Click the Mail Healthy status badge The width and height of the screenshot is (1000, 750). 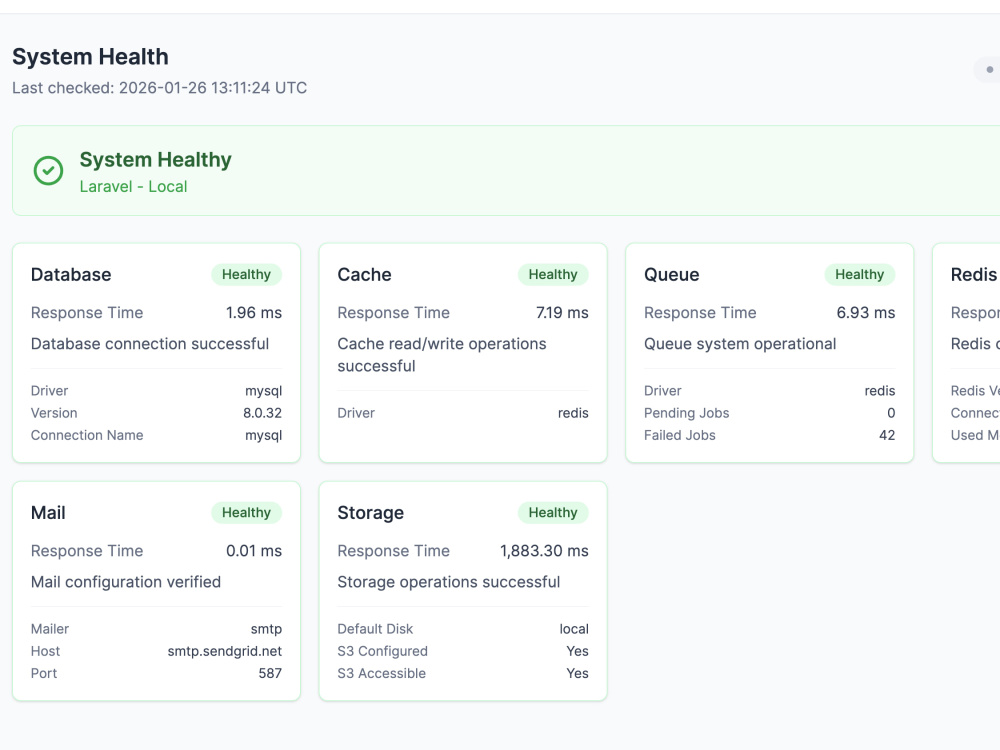tap(246, 513)
